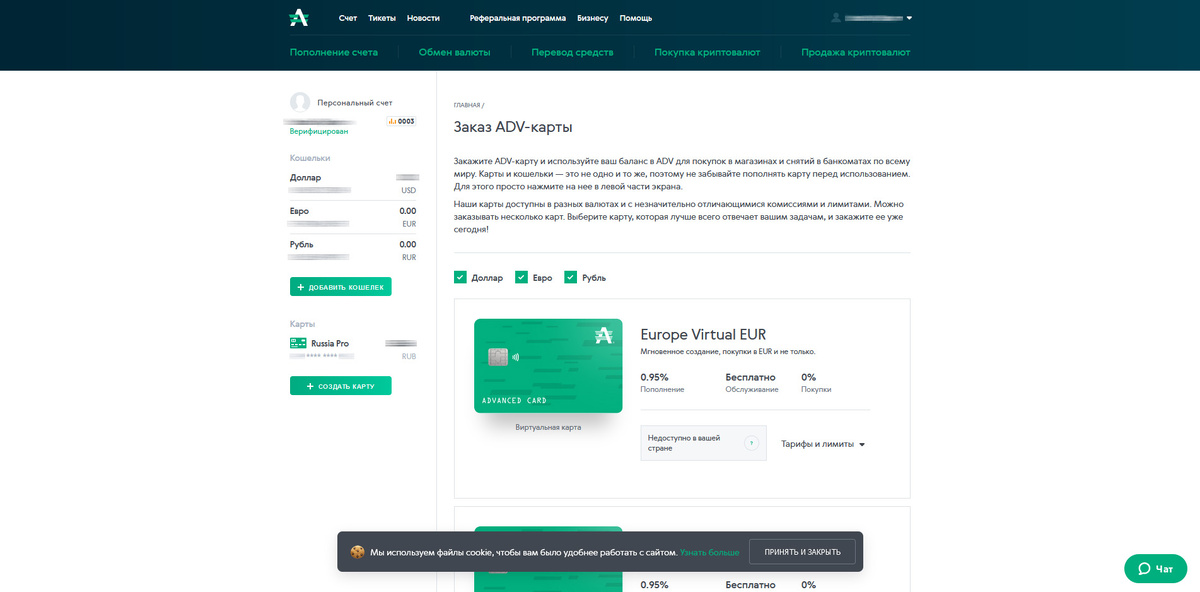The height and width of the screenshot is (592, 1200).
Task: Select the Russia Pro card entry
Action: pos(353,349)
